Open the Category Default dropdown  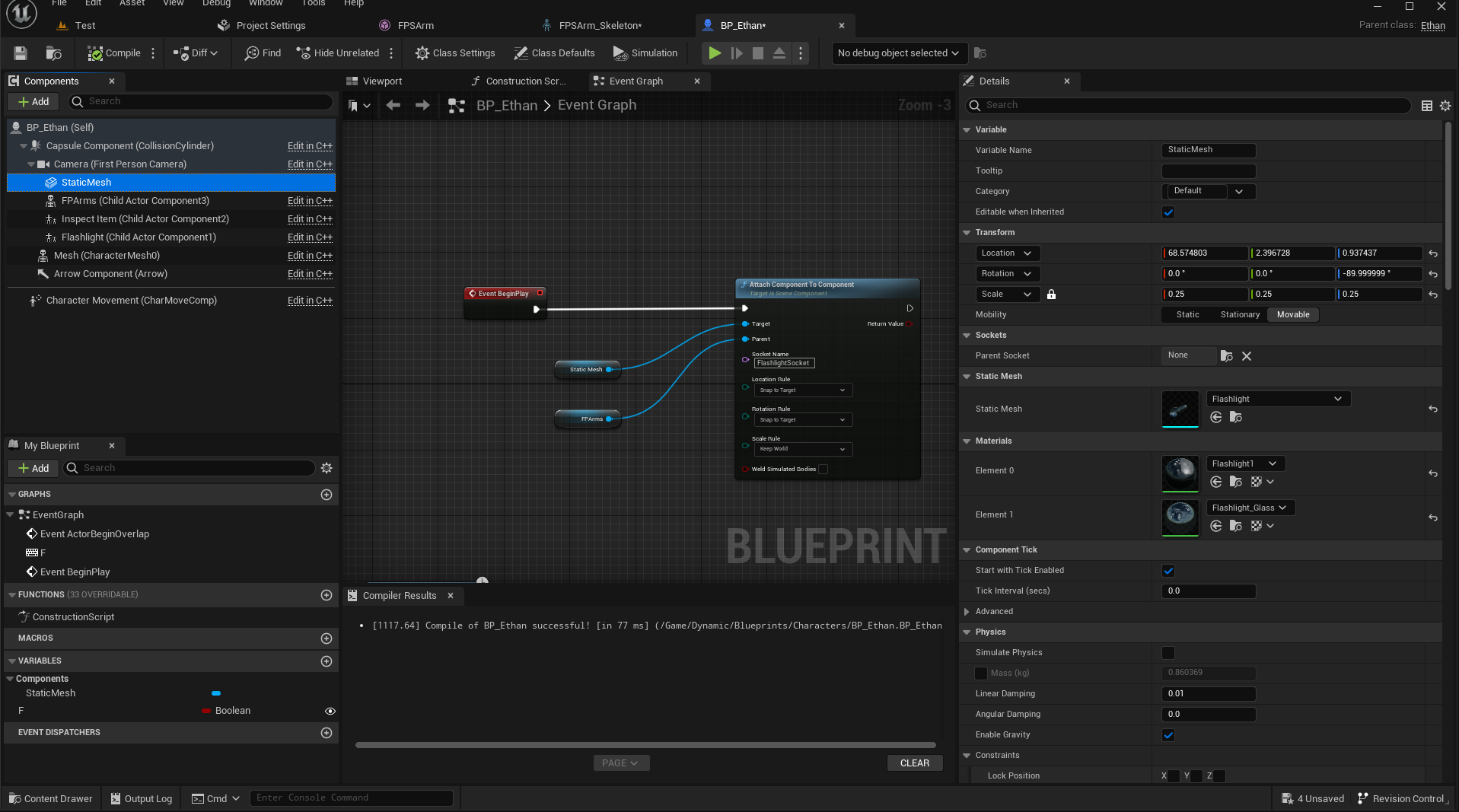pos(1209,192)
